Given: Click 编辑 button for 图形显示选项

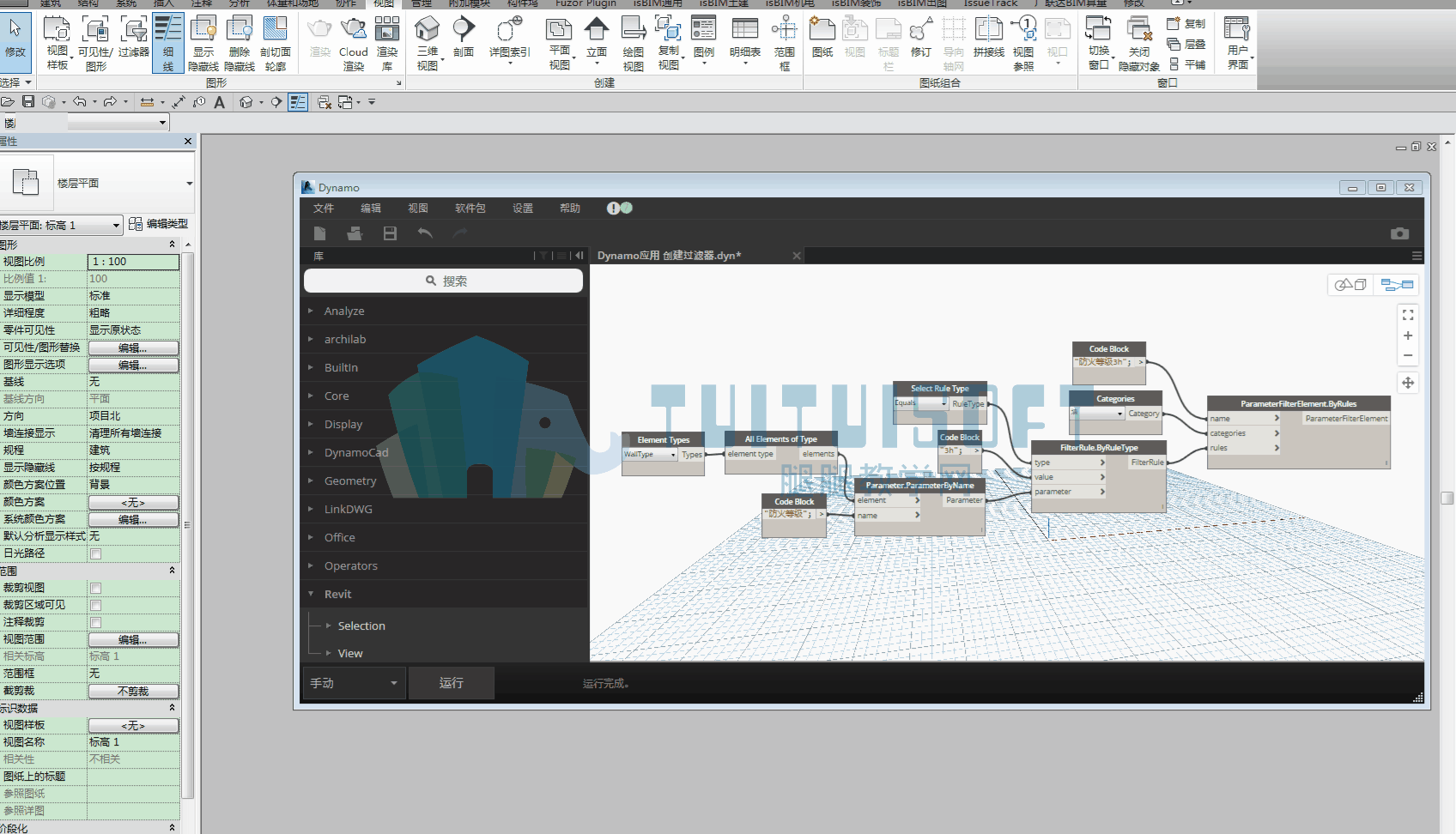Looking at the screenshot, I should coord(133,365).
